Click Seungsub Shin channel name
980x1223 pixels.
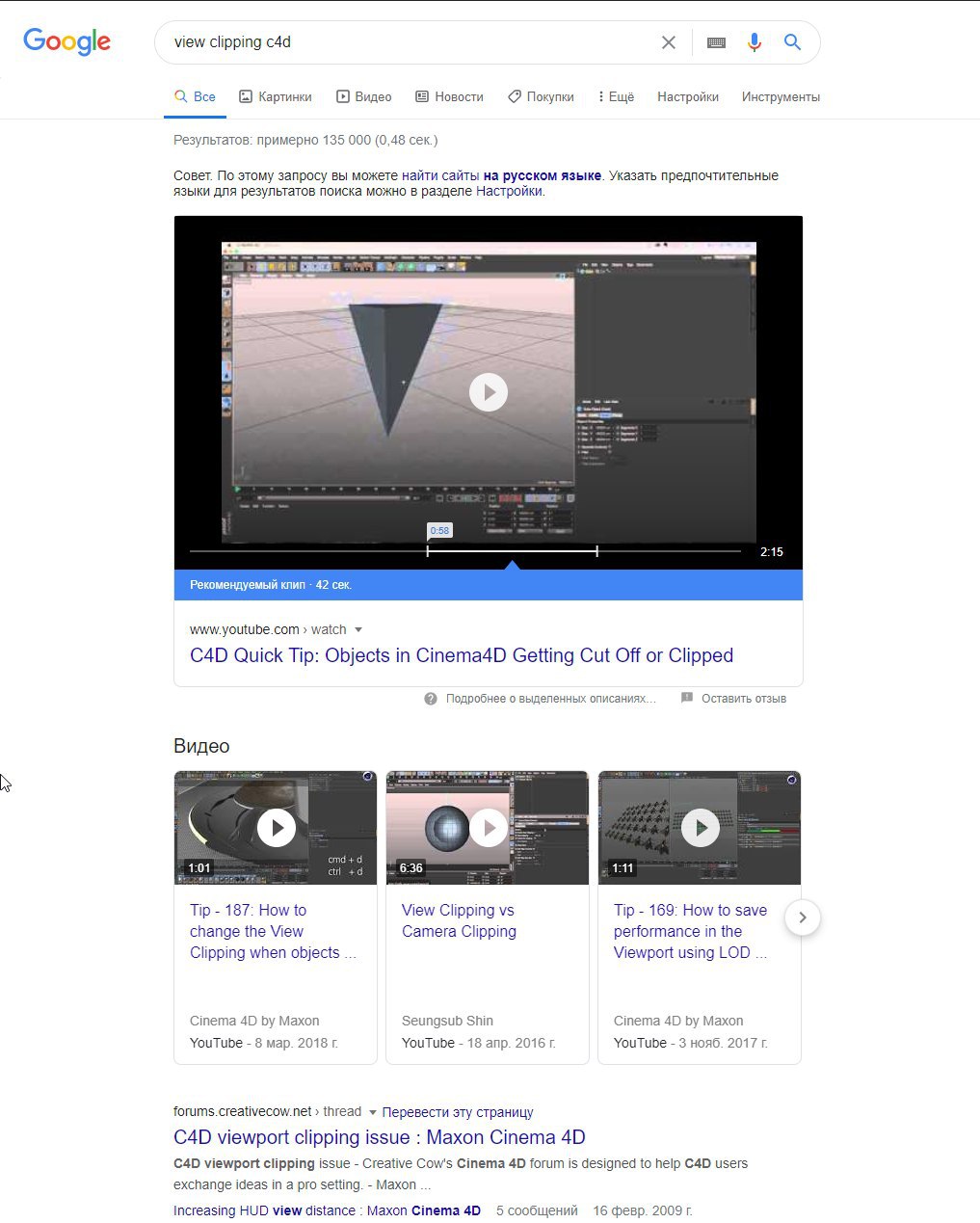[447, 1021]
